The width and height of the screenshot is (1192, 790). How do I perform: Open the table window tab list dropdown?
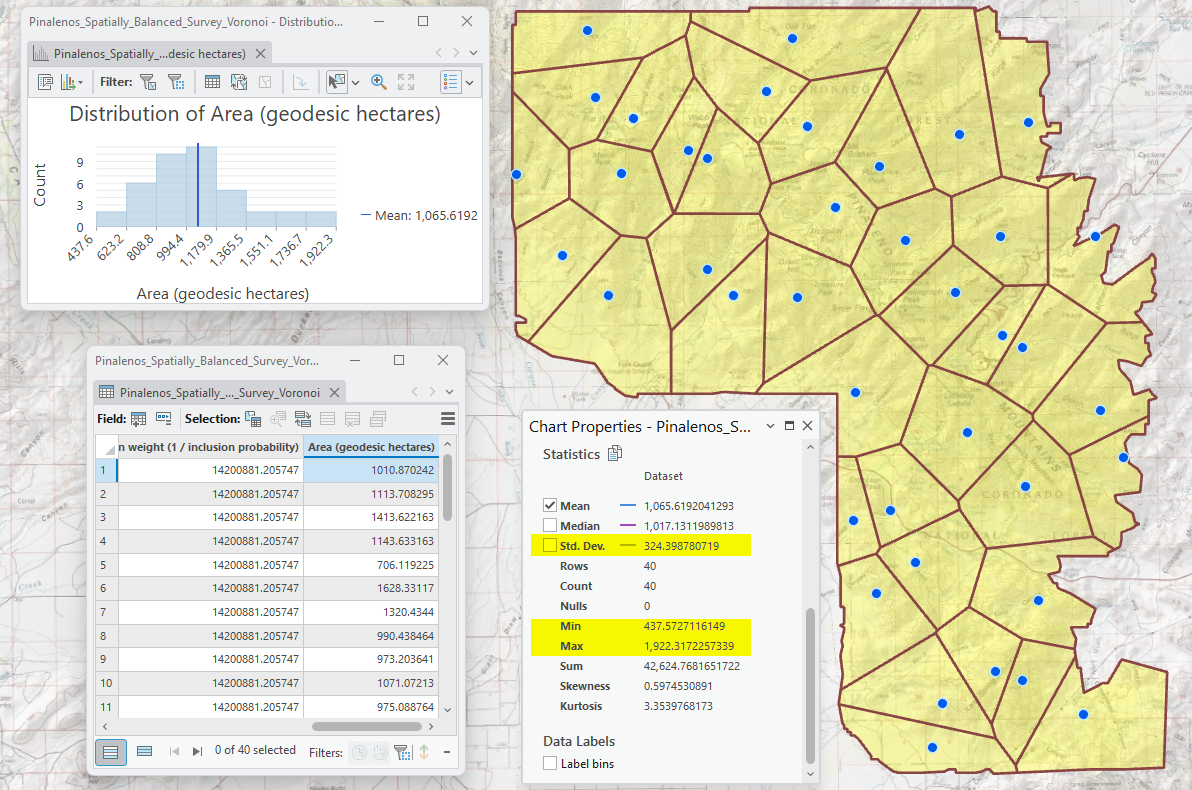tap(449, 392)
